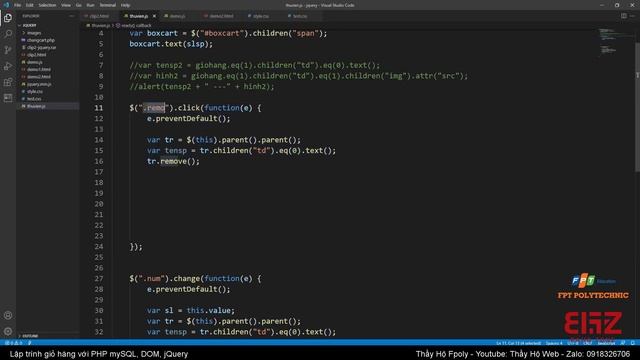Switch to the demo.js editor tab
Image resolution: width=640 pixels, height=360 pixels.
[x=178, y=16]
